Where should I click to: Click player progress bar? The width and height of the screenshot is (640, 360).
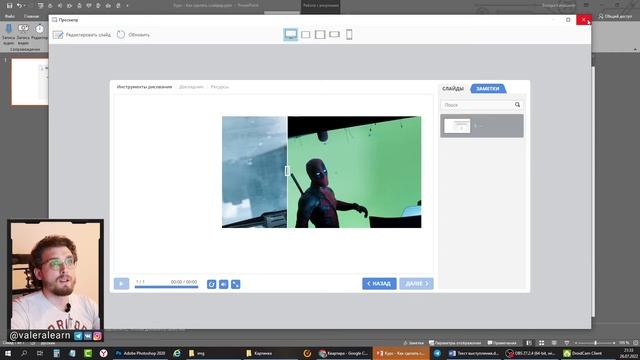click(167, 287)
